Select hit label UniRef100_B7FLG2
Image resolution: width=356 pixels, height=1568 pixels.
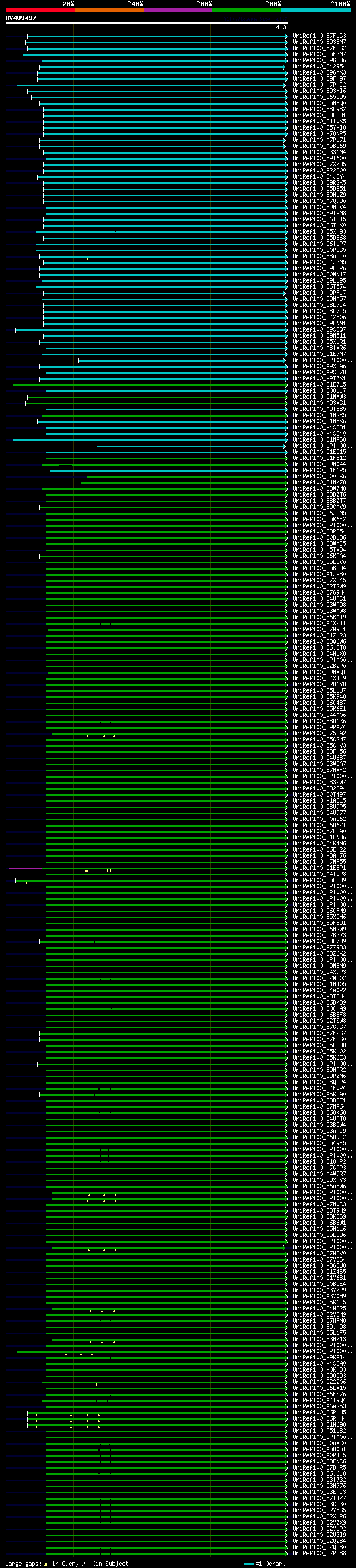tap(319, 48)
